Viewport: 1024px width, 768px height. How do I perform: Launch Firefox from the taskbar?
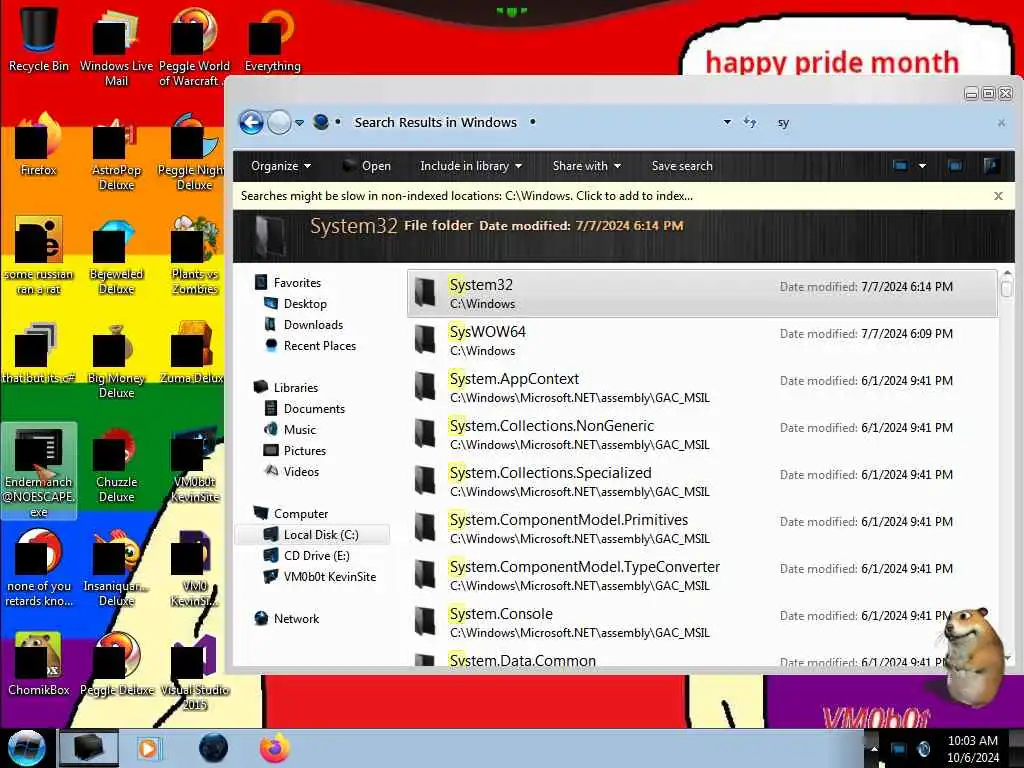click(275, 748)
